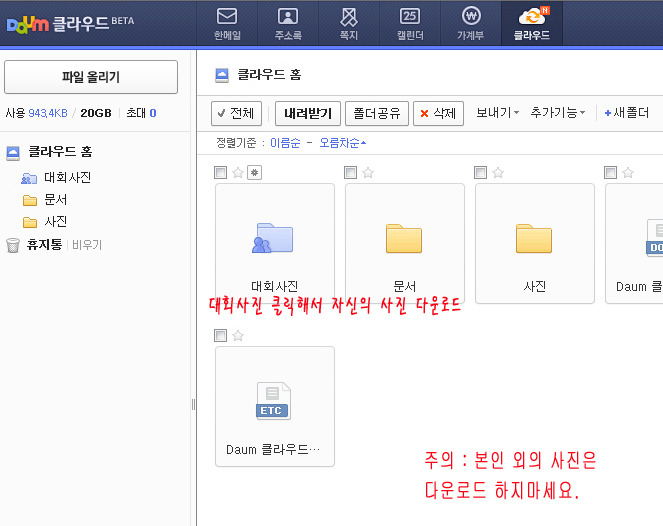This screenshot has height=526, width=663.
Task: Select the 클라우드 cloud tab icon
Action: pyautogui.click(x=532, y=24)
